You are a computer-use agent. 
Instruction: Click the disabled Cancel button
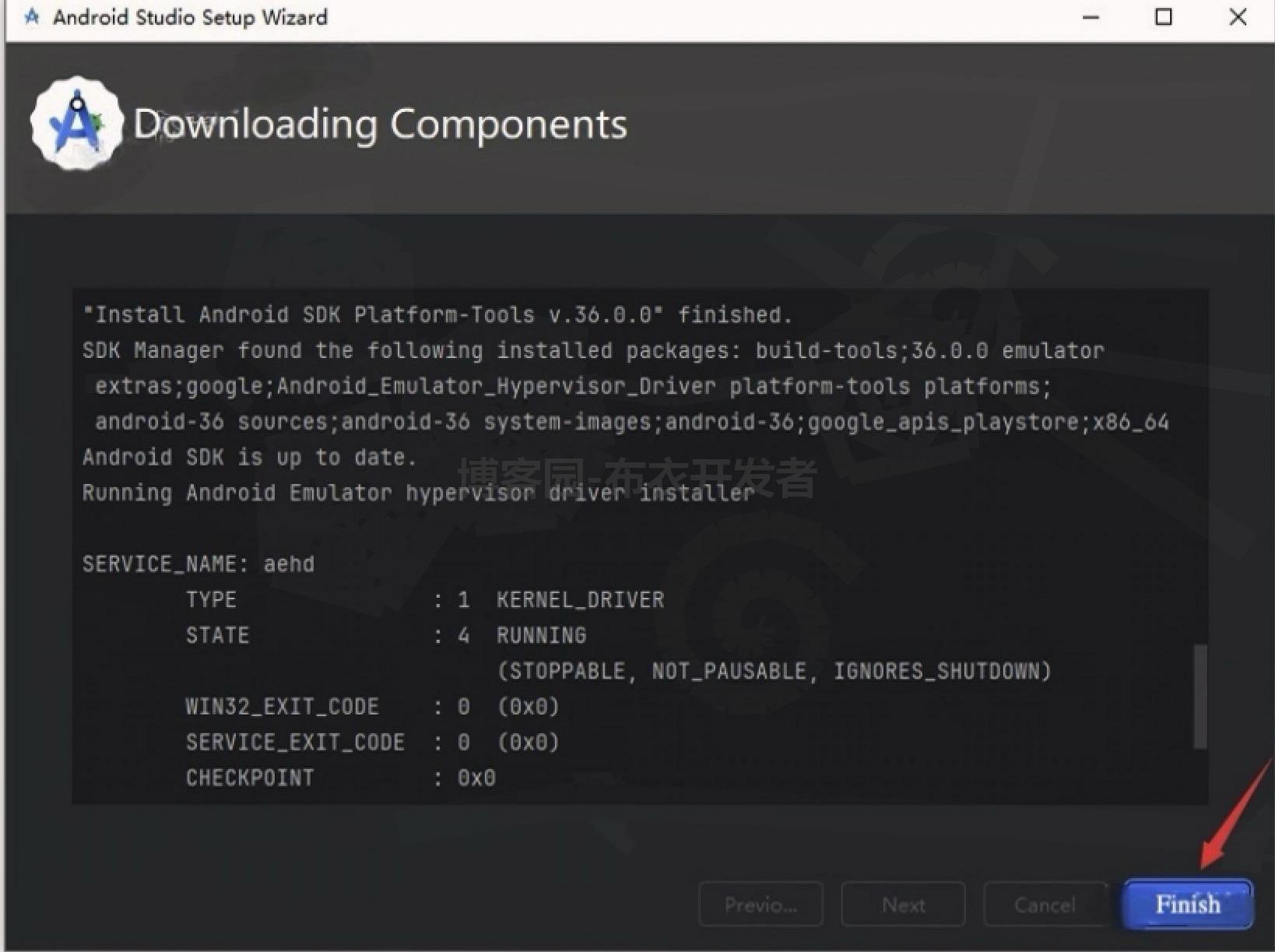click(1045, 905)
